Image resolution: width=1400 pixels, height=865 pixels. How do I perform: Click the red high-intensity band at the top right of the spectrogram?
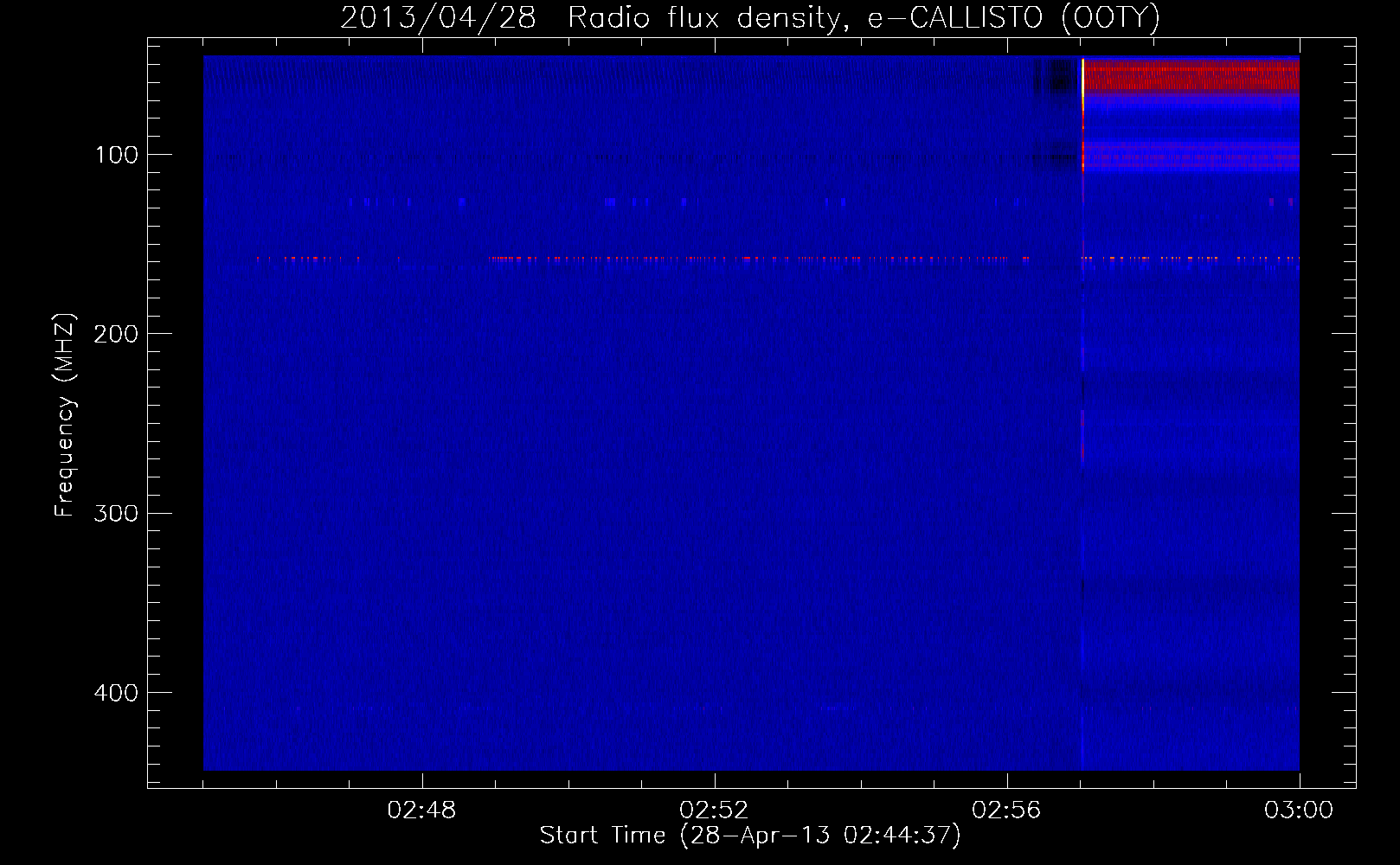click(x=1192, y=75)
